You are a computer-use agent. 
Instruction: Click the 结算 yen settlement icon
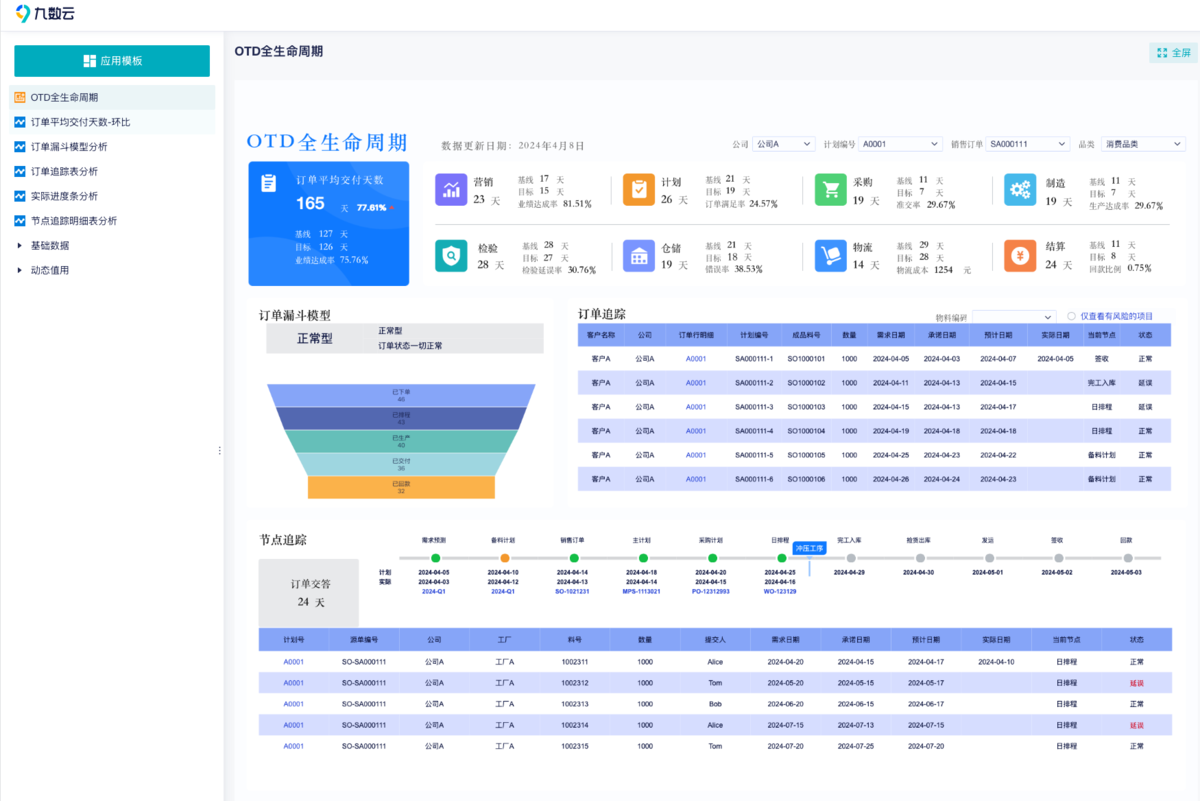pyautogui.click(x=1021, y=256)
